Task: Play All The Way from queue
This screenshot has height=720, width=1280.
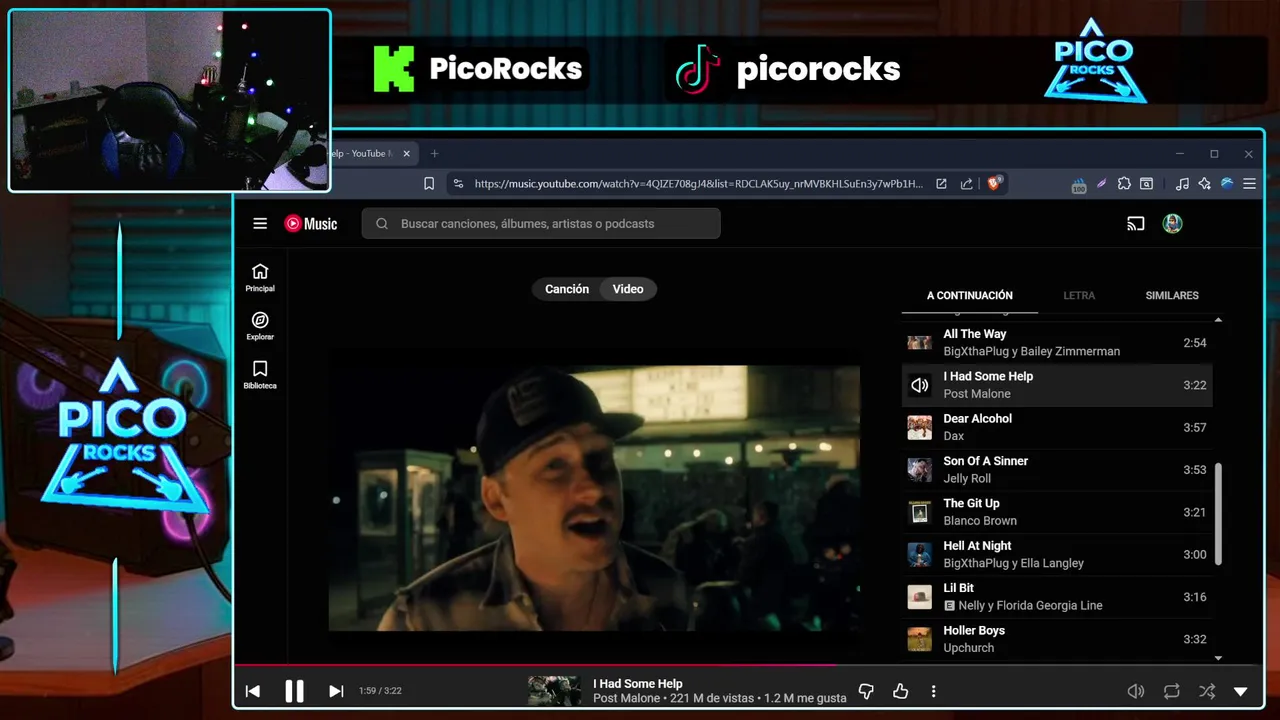Action: 1057,343
